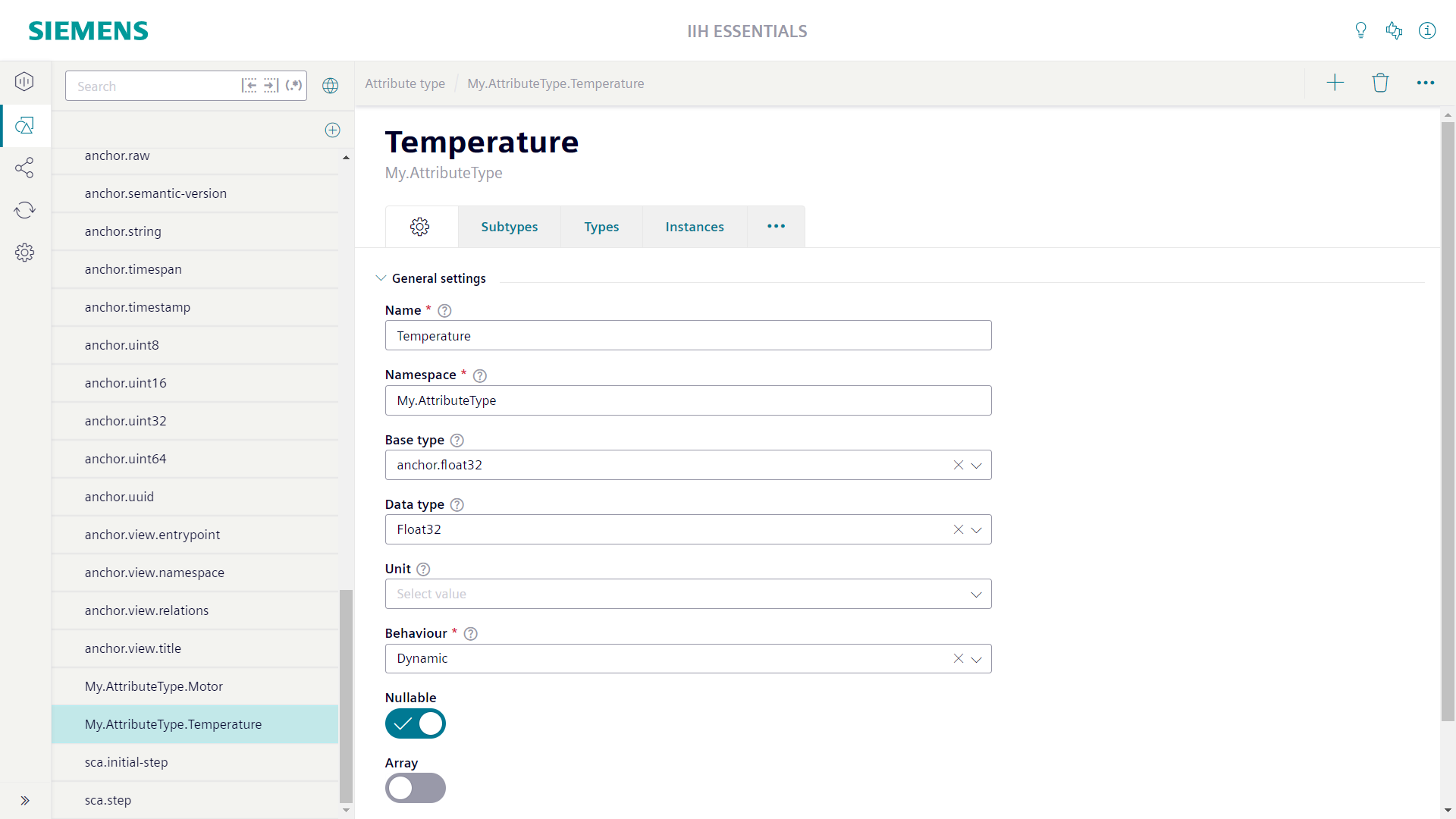Click the Attribute type breadcrumb
This screenshot has width=1456, height=819.
click(405, 83)
